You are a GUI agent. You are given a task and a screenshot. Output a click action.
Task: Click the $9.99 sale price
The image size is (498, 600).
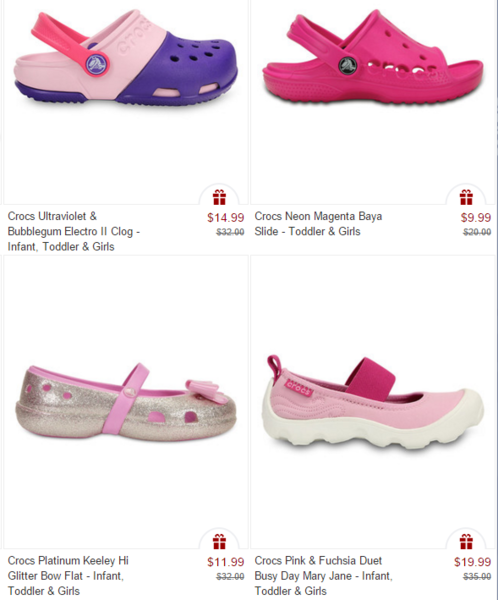coord(476,218)
